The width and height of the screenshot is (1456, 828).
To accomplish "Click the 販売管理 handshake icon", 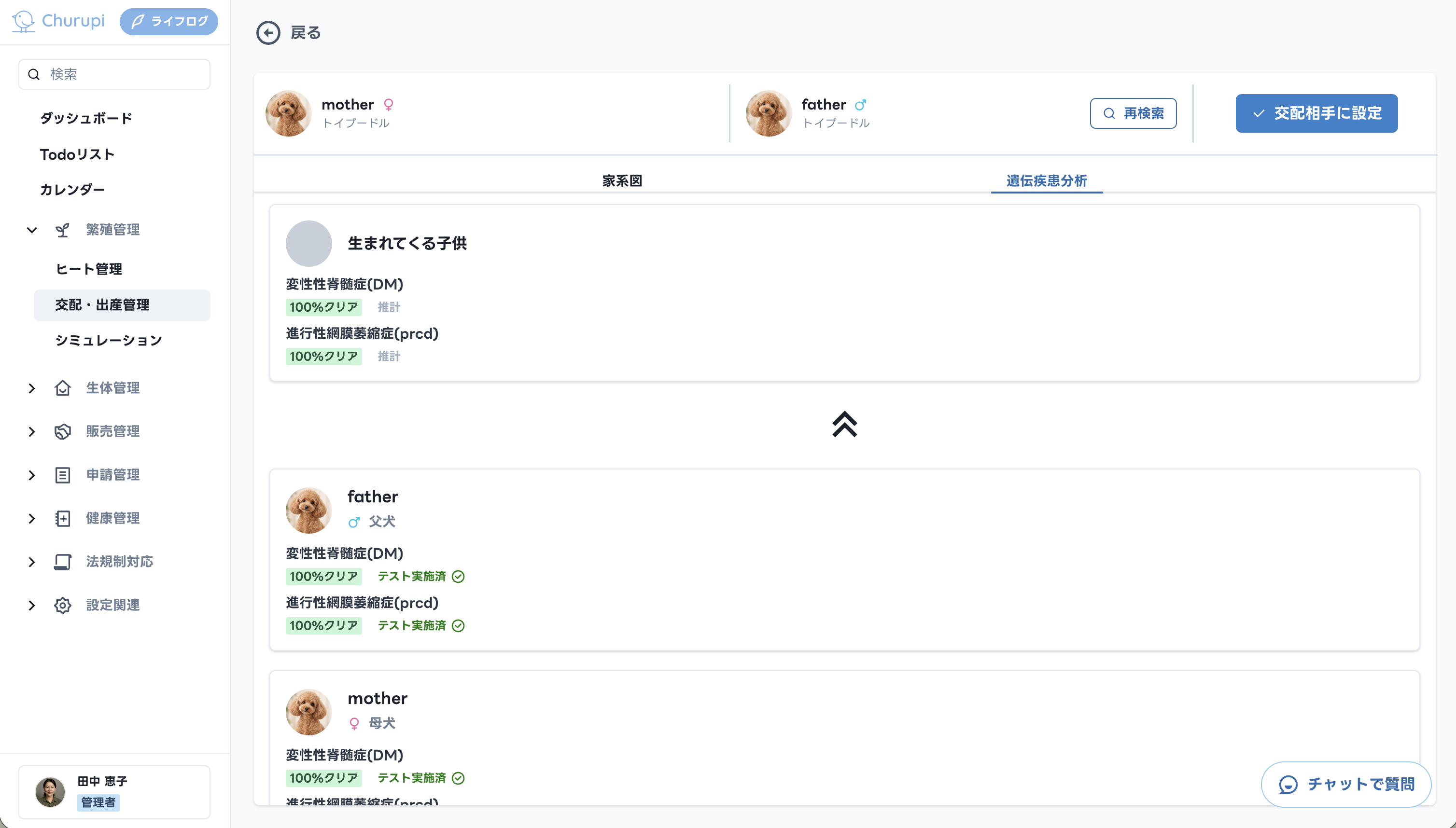I will click(x=63, y=432).
